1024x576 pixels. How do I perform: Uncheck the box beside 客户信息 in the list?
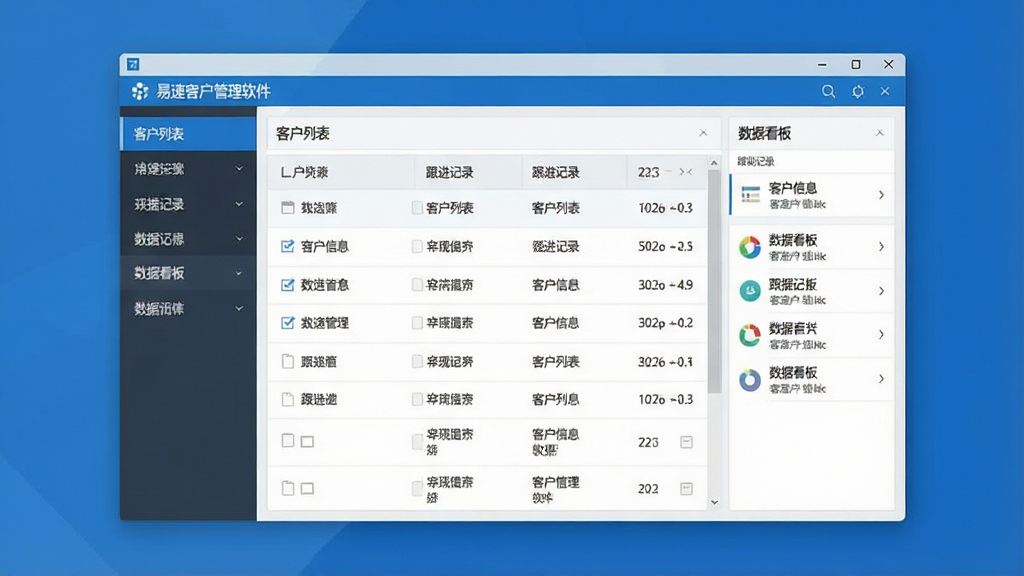287,246
